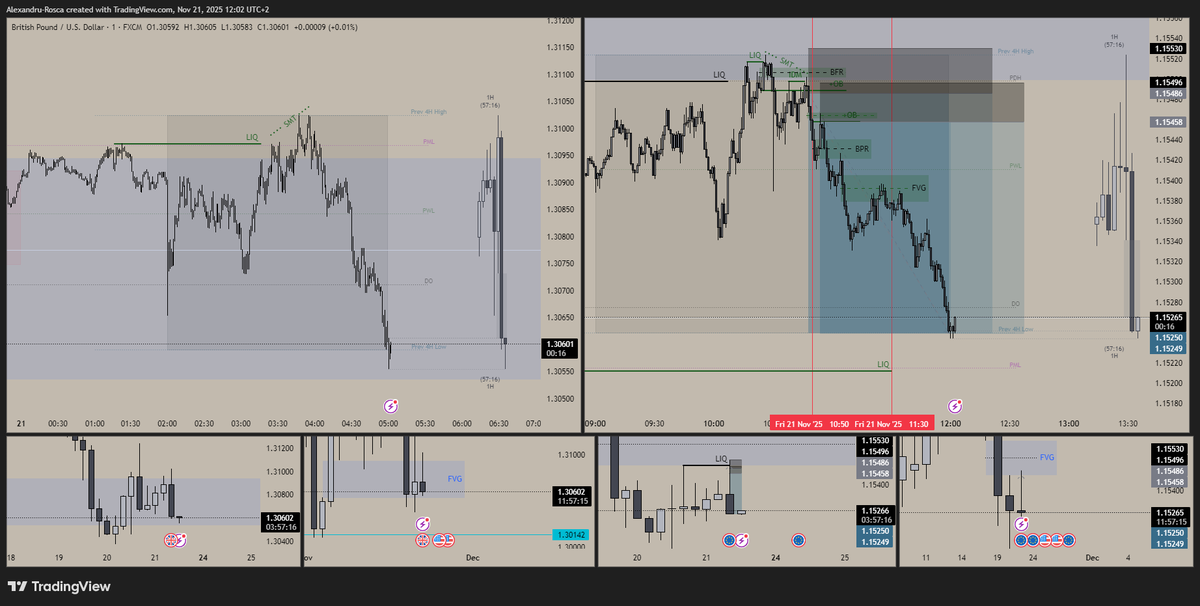1200x606 pixels.
Task: Click the lightning event icon near 12:00 on right main chart
Action: click(955, 406)
